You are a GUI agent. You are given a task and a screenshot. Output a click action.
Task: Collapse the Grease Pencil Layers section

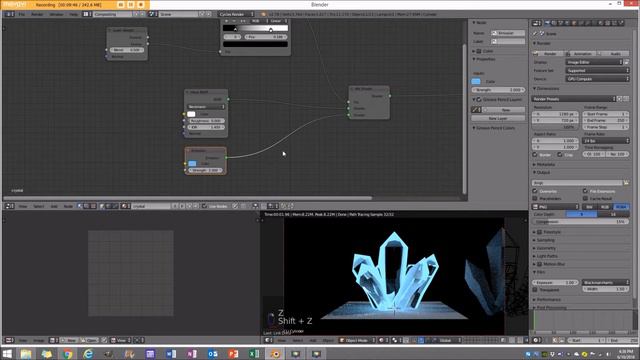click(474, 100)
